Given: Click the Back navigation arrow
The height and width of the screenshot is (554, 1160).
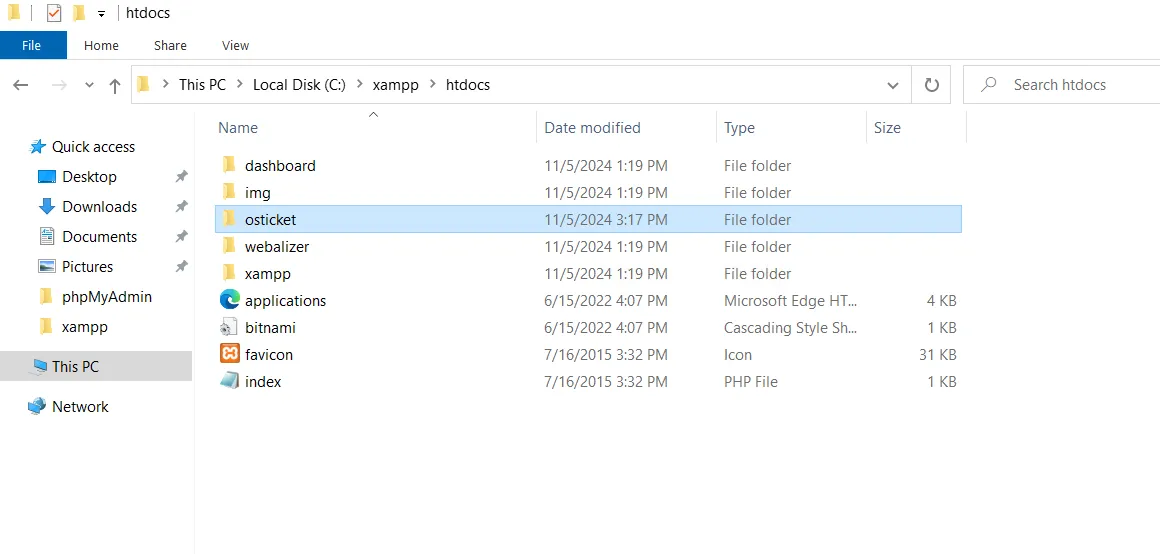Looking at the screenshot, I should 21,85.
